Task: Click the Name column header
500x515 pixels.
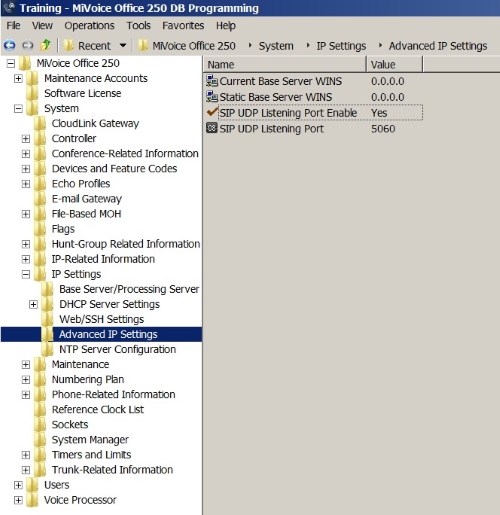Action: point(285,64)
